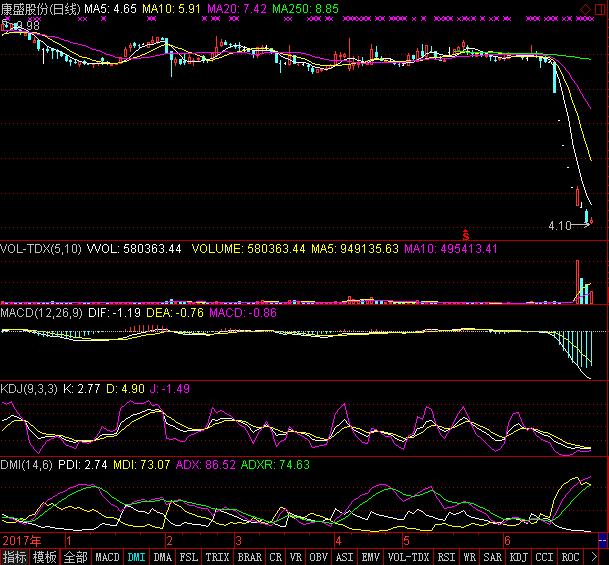This screenshot has height=565, width=609.
Task: Select the CCI indicator tab
Action: (544, 557)
